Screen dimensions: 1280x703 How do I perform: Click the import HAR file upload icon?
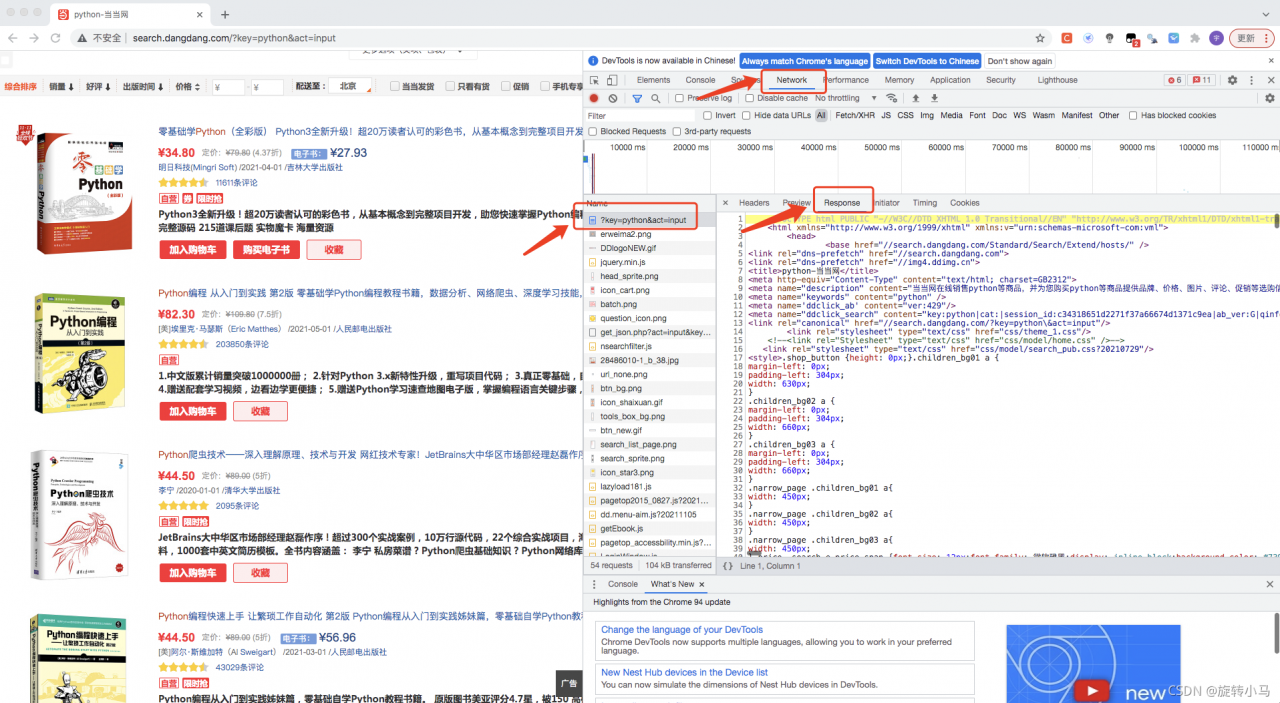[x=915, y=98]
